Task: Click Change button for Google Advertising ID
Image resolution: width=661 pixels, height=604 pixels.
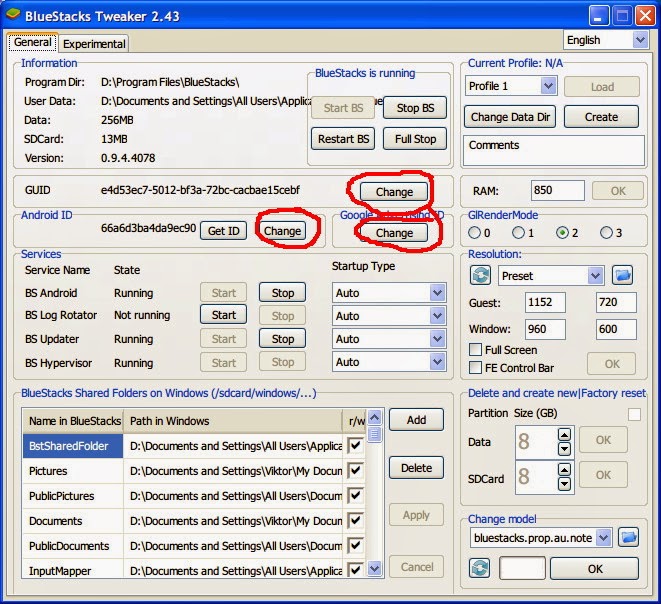Action: pyautogui.click(x=394, y=233)
